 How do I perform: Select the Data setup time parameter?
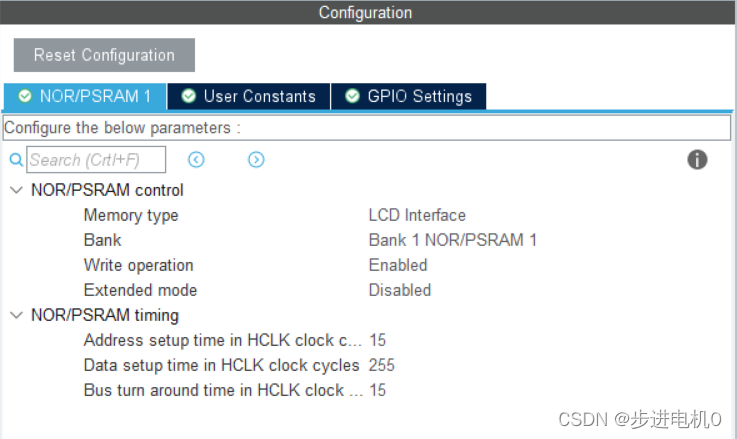click(221, 365)
